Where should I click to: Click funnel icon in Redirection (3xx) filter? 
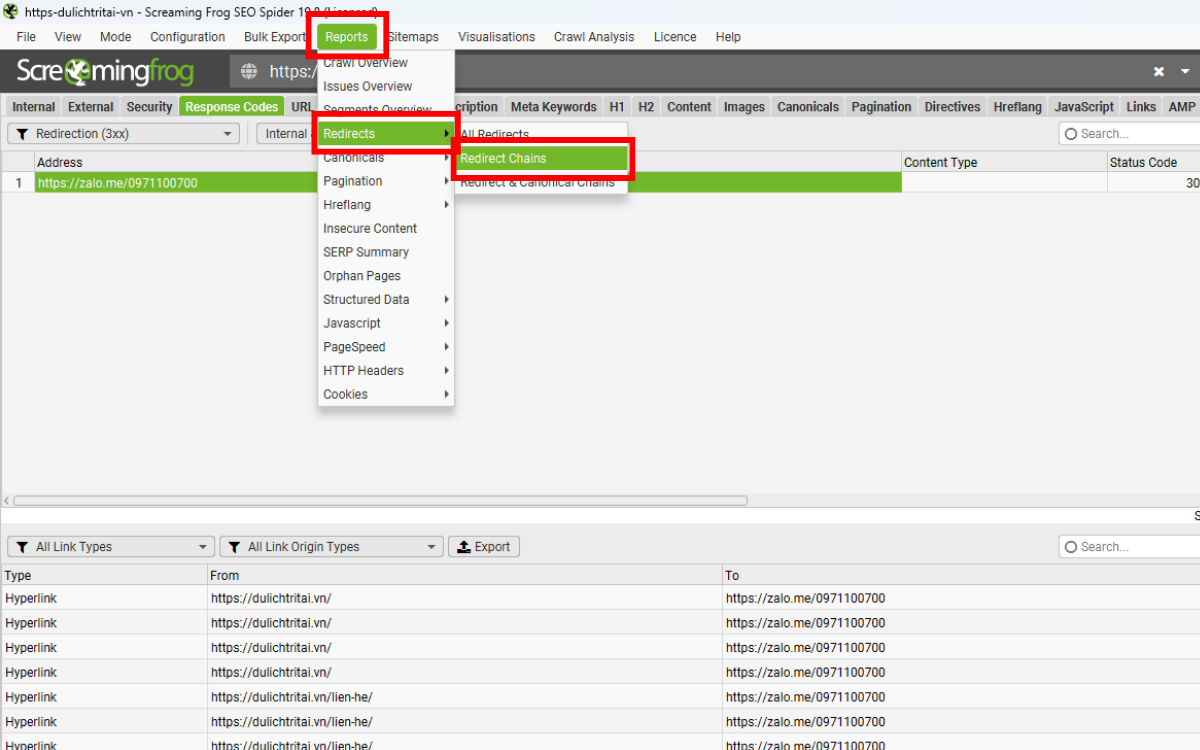[22, 134]
